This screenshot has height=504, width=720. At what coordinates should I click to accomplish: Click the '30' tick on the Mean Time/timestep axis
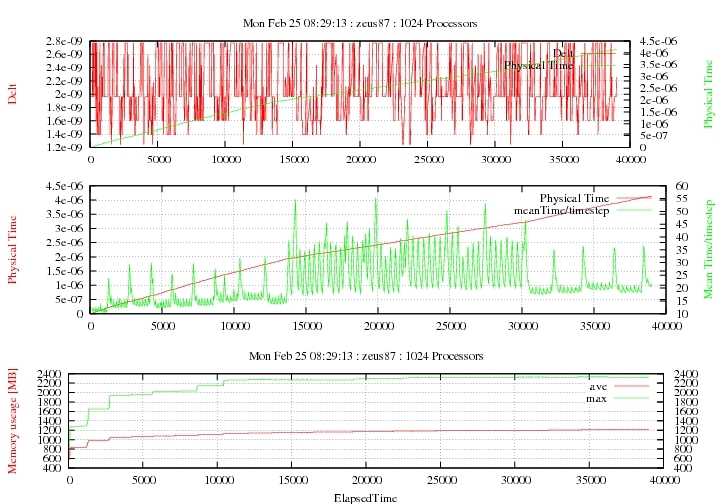[682, 263]
